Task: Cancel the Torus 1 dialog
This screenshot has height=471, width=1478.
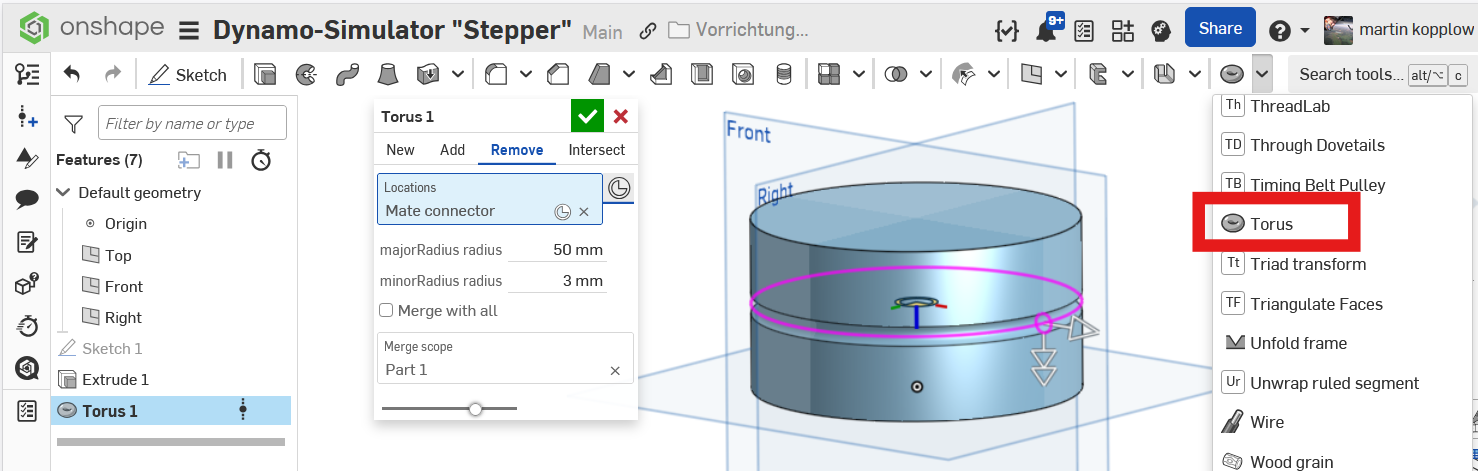Action: 620,116
